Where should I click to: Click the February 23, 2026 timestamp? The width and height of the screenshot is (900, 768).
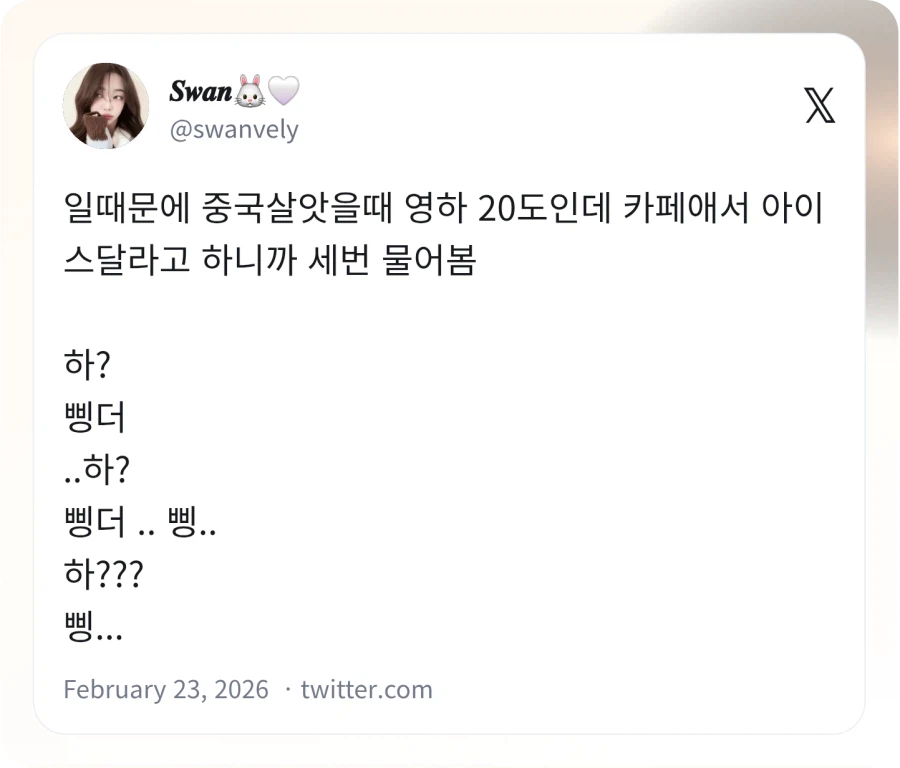(x=164, y=689)
